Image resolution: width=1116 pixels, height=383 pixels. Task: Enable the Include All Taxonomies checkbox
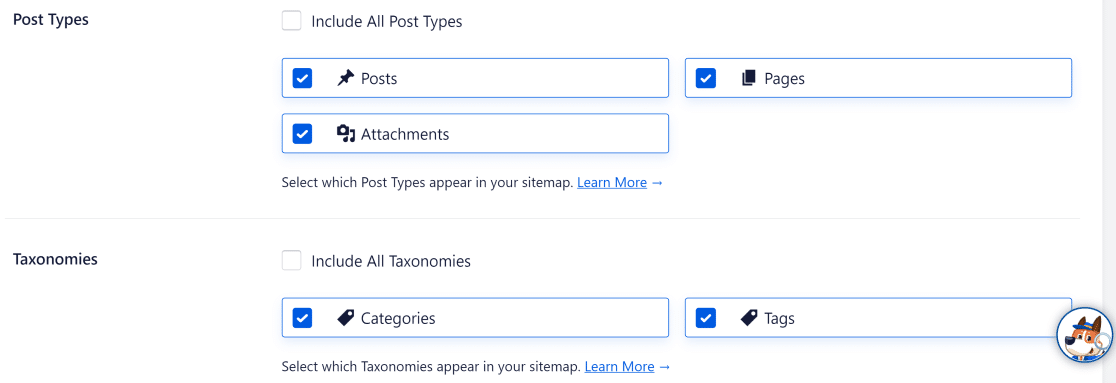(x=291, y=261)
